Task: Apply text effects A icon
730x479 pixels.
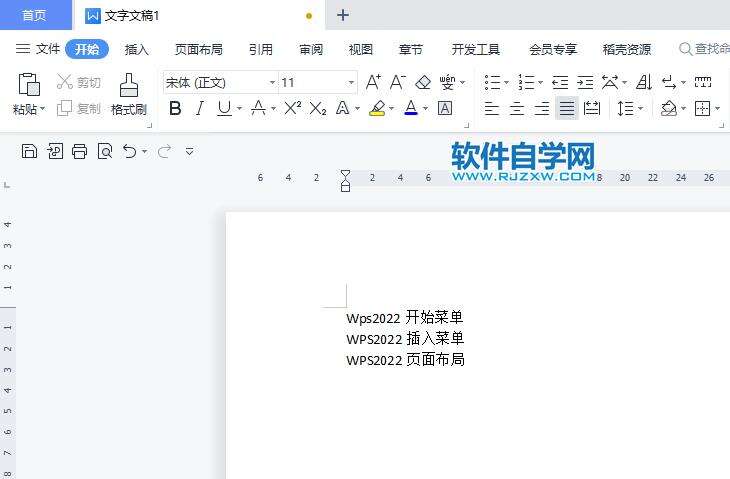Action: click(x=343, y=108)
